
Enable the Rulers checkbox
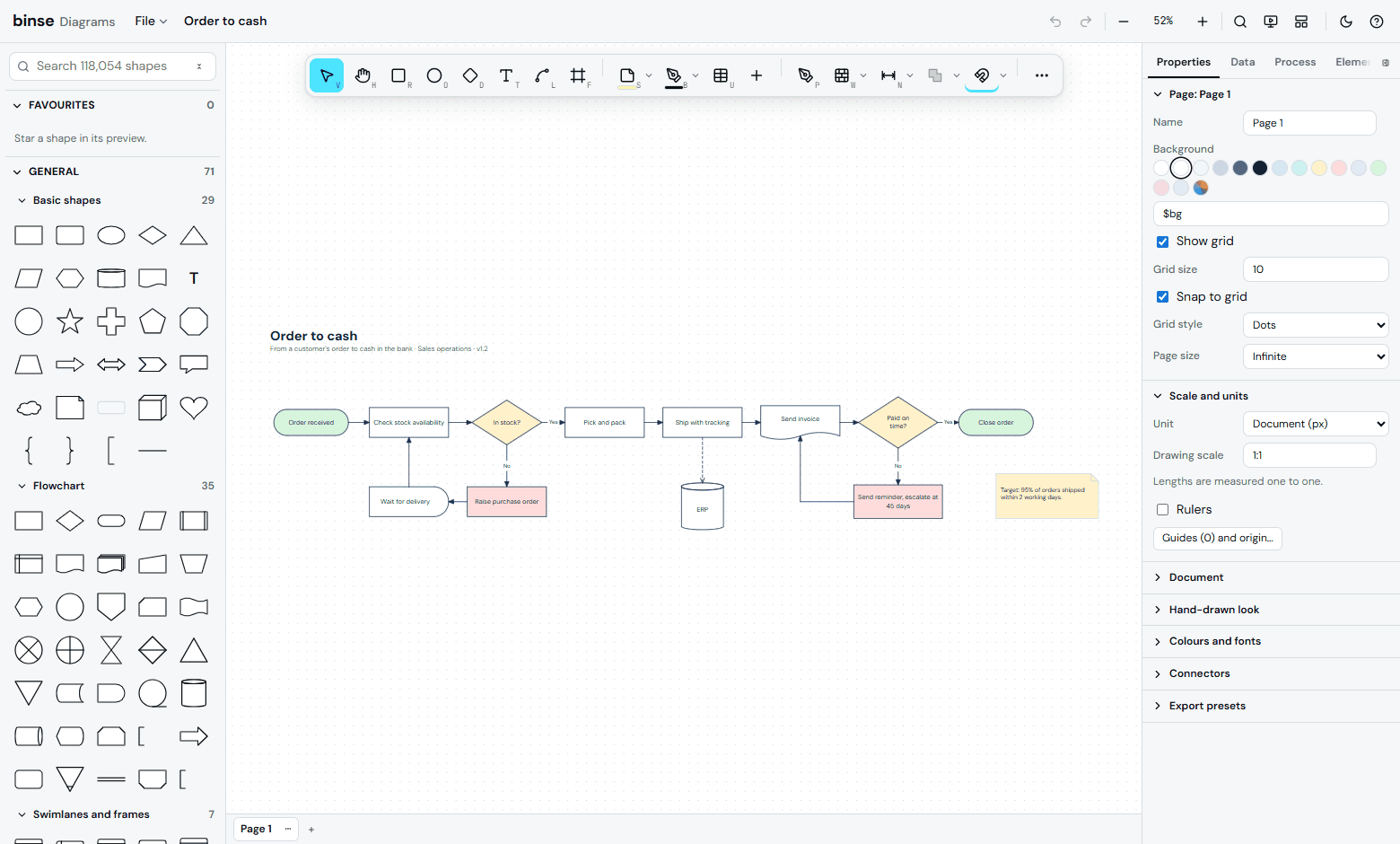point(1163,510)
